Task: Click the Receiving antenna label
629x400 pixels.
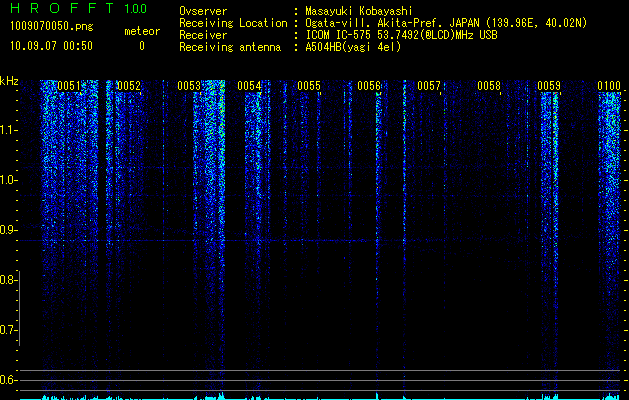Action: pos(230,47)
